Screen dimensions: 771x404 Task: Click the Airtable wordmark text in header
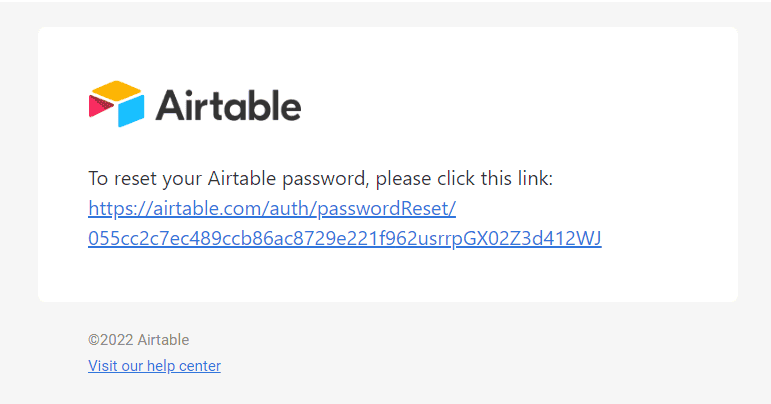pyautogui.click(x=228, y=105)
